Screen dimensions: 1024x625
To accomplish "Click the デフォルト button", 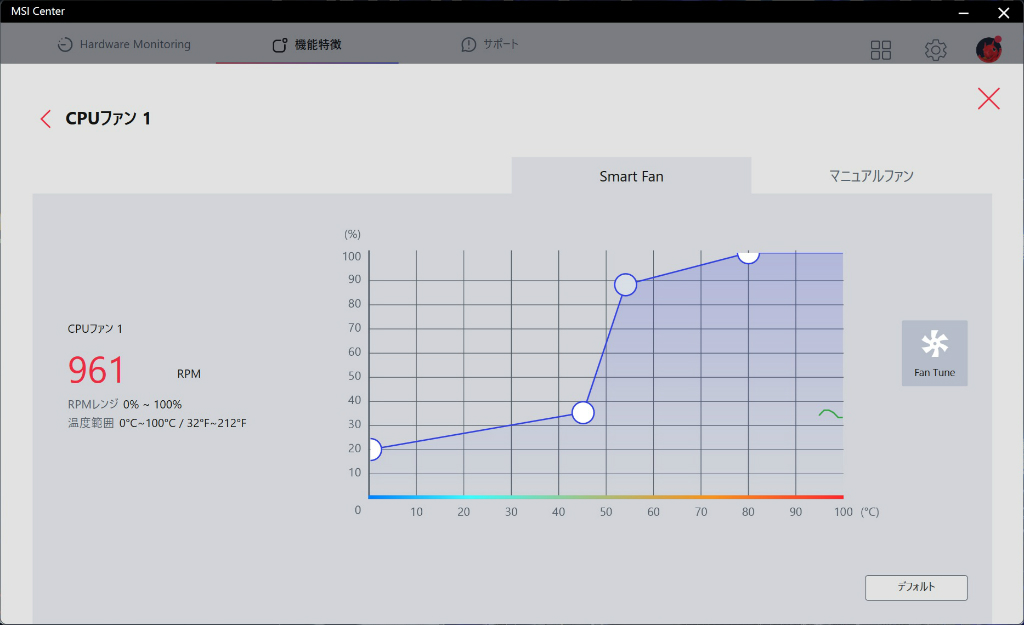I will point(916,587).
